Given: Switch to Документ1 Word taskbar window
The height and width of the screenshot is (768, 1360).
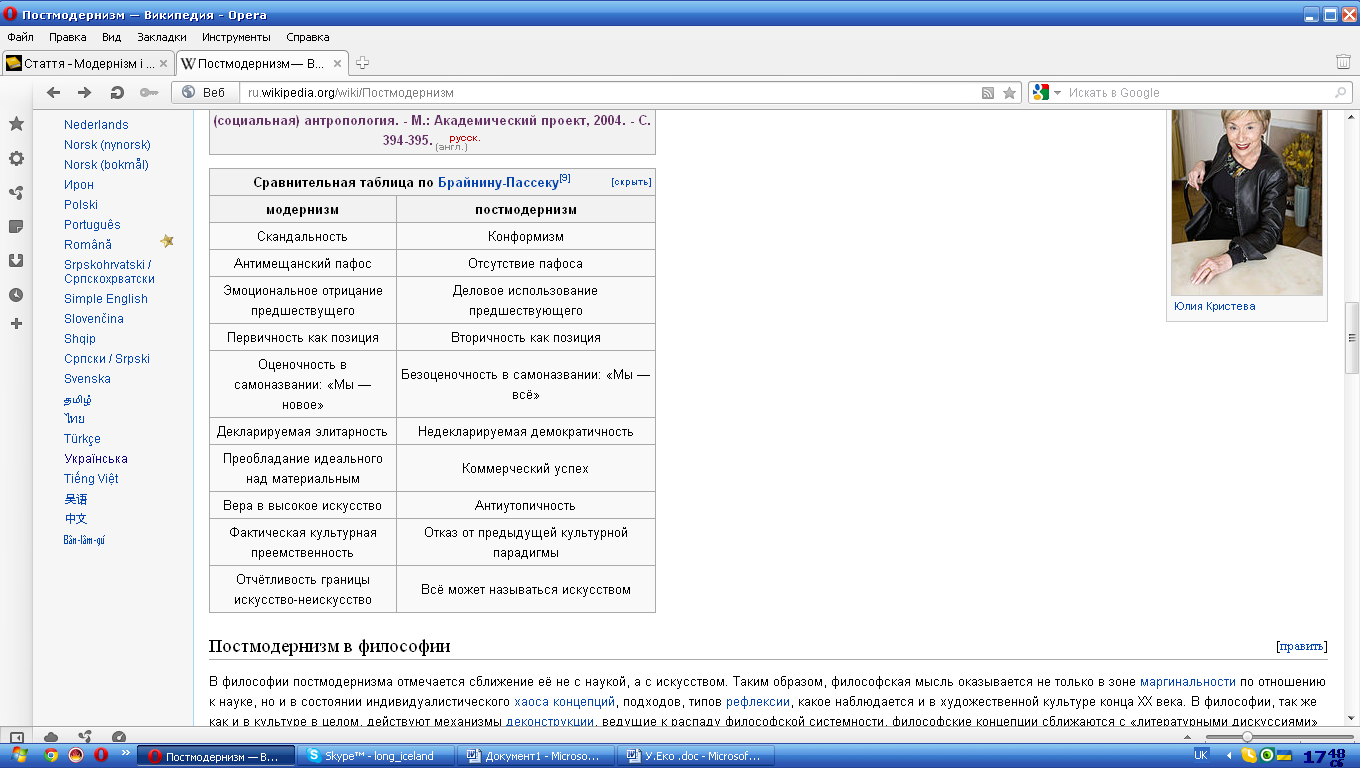Looking at the screenshot, I should (x=535, y=756).
